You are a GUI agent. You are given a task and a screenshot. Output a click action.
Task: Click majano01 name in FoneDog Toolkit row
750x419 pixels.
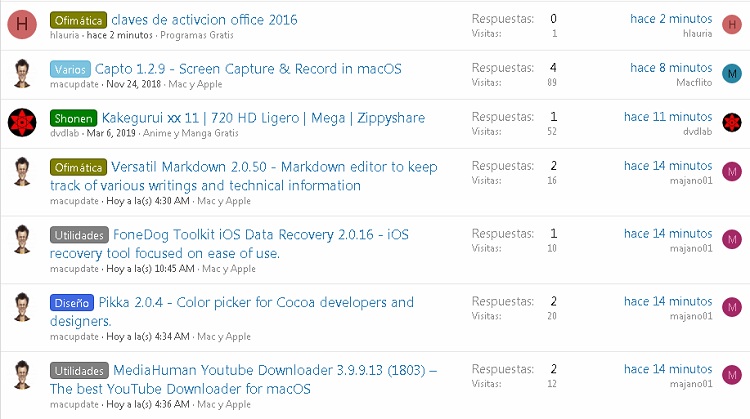[x=691, y=249]
